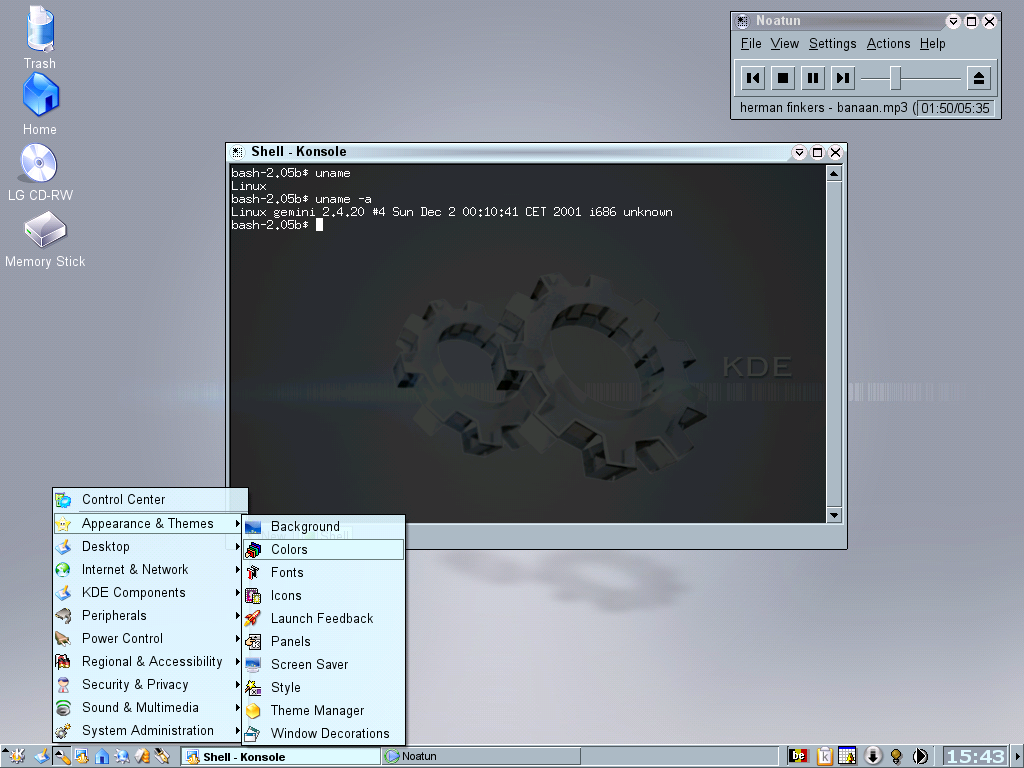Open the Trash desktop icon
The width and height of the screenshot is (1024, 768).
40,30
